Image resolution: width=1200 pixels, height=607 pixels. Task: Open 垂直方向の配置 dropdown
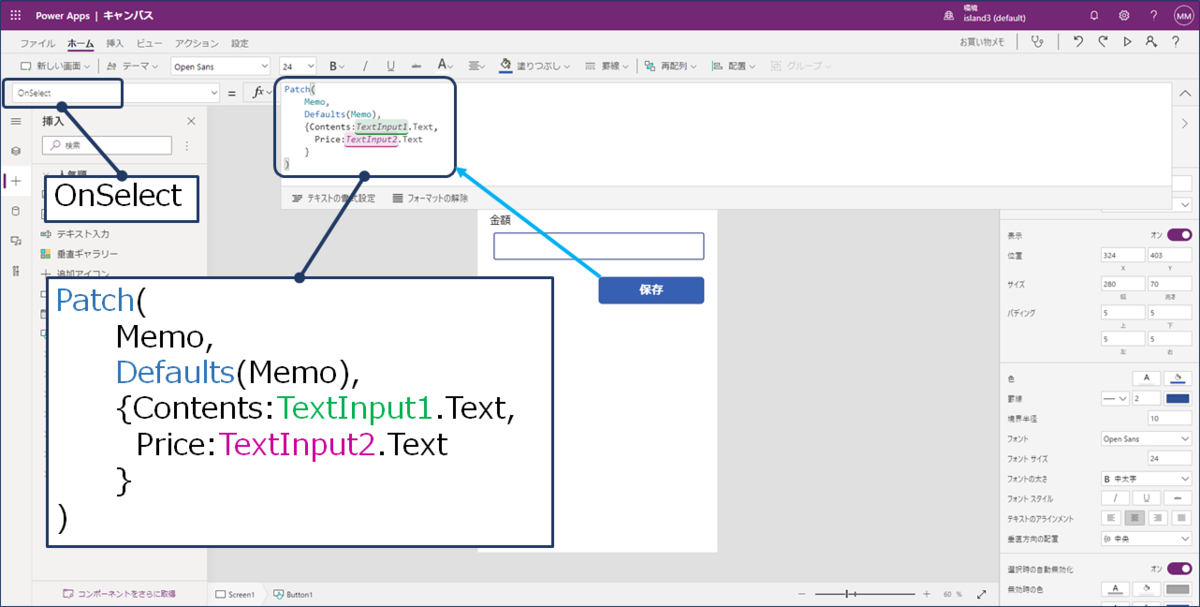[1146, 539]
